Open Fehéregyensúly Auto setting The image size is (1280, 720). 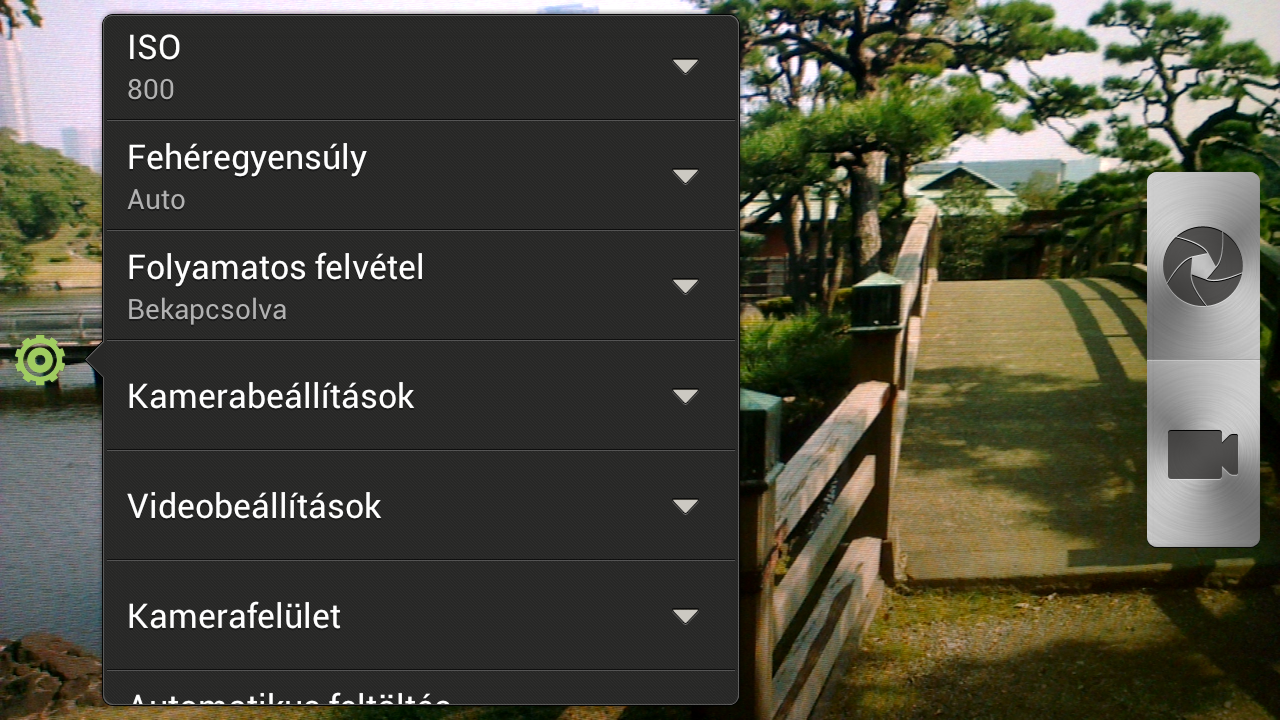click(x=421, y=176)
